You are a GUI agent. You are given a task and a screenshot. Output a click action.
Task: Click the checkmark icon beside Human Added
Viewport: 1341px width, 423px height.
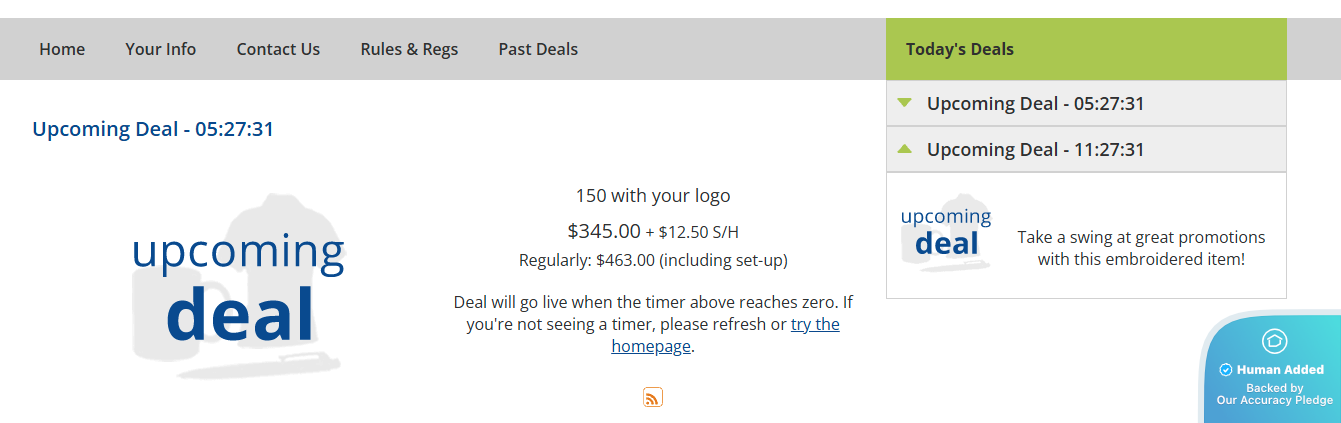pyautogui.click(x=1225, y=370)
